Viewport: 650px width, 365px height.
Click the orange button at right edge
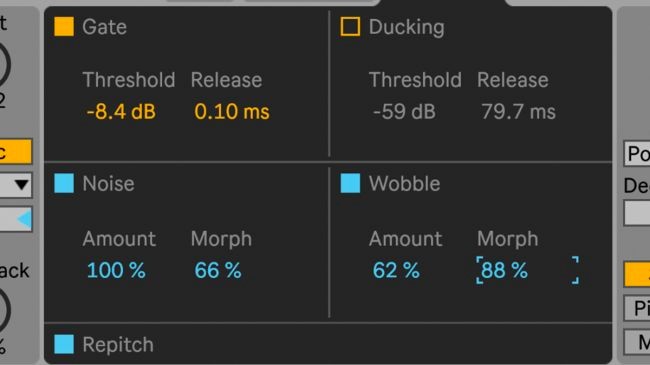(637, 274)
